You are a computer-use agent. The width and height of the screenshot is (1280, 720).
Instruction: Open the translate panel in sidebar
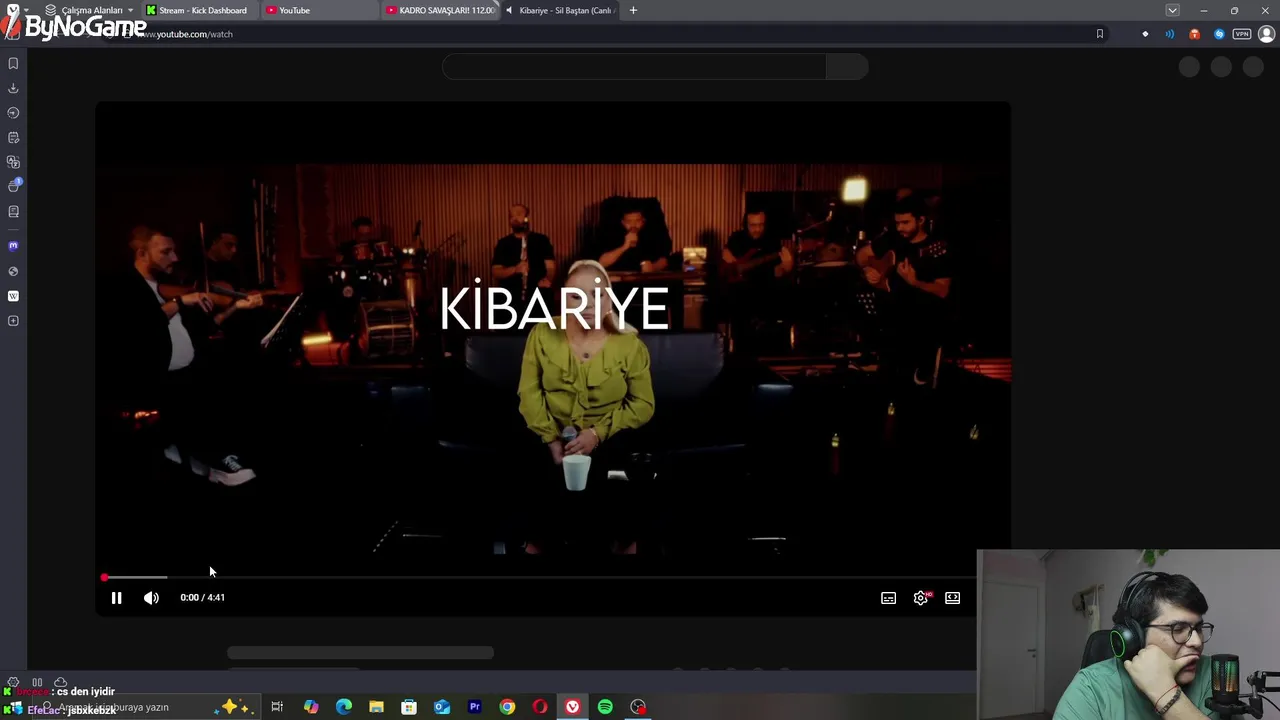point(13,162)
